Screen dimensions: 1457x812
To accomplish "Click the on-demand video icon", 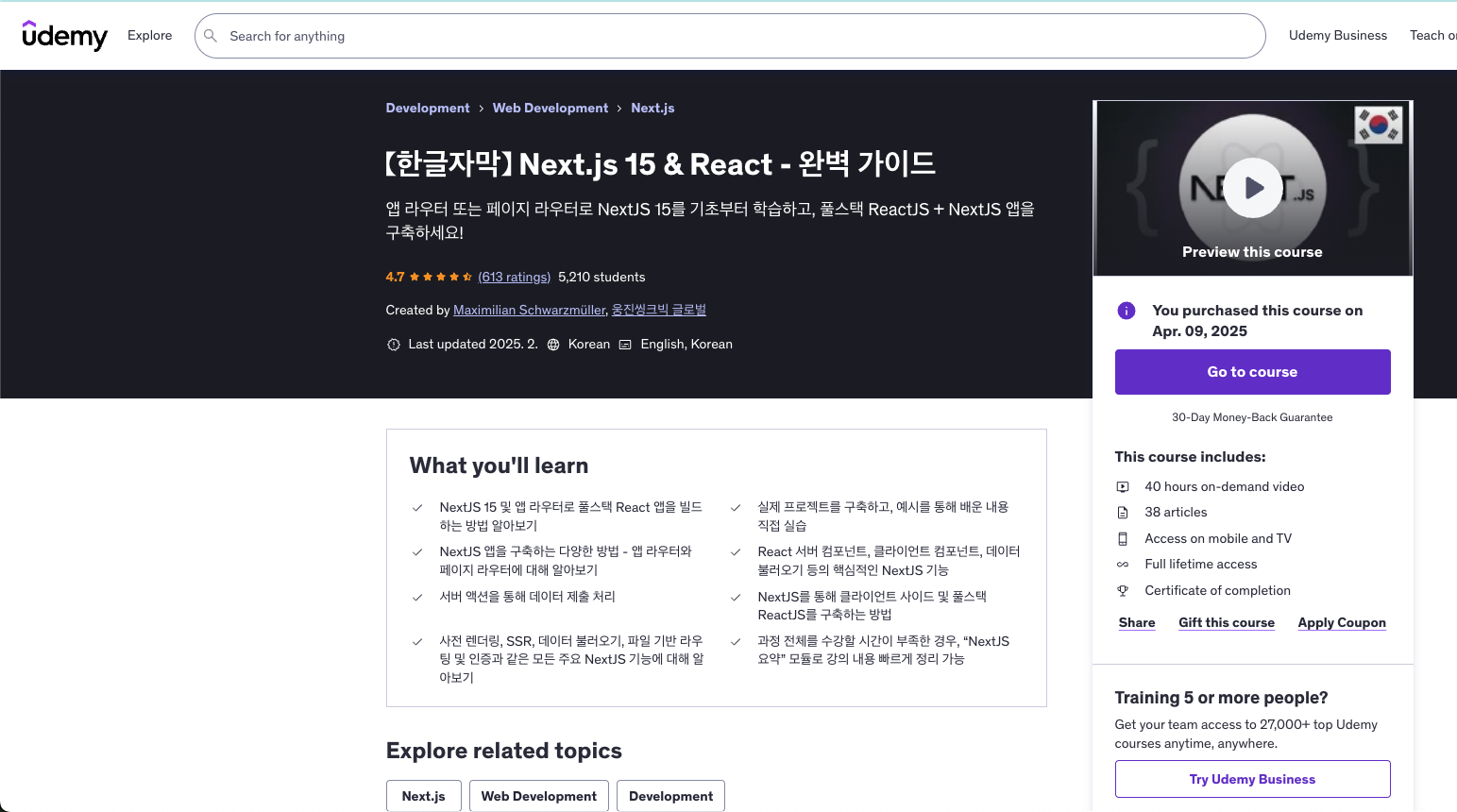I will pos(1123,486).
